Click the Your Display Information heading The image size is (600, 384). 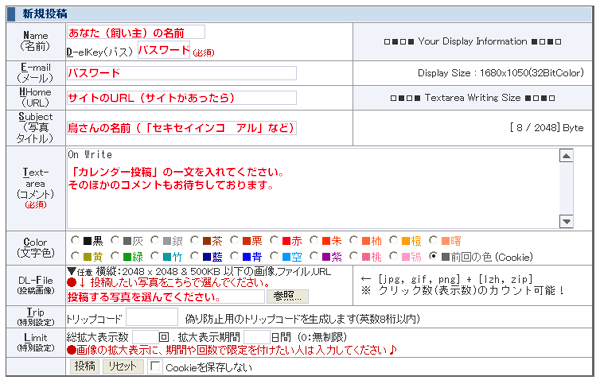click(473, 41)
